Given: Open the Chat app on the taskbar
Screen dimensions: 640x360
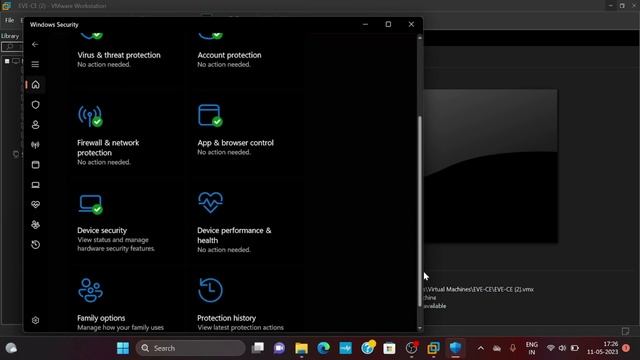Looking at the screenshot, I should pos(280,348).
